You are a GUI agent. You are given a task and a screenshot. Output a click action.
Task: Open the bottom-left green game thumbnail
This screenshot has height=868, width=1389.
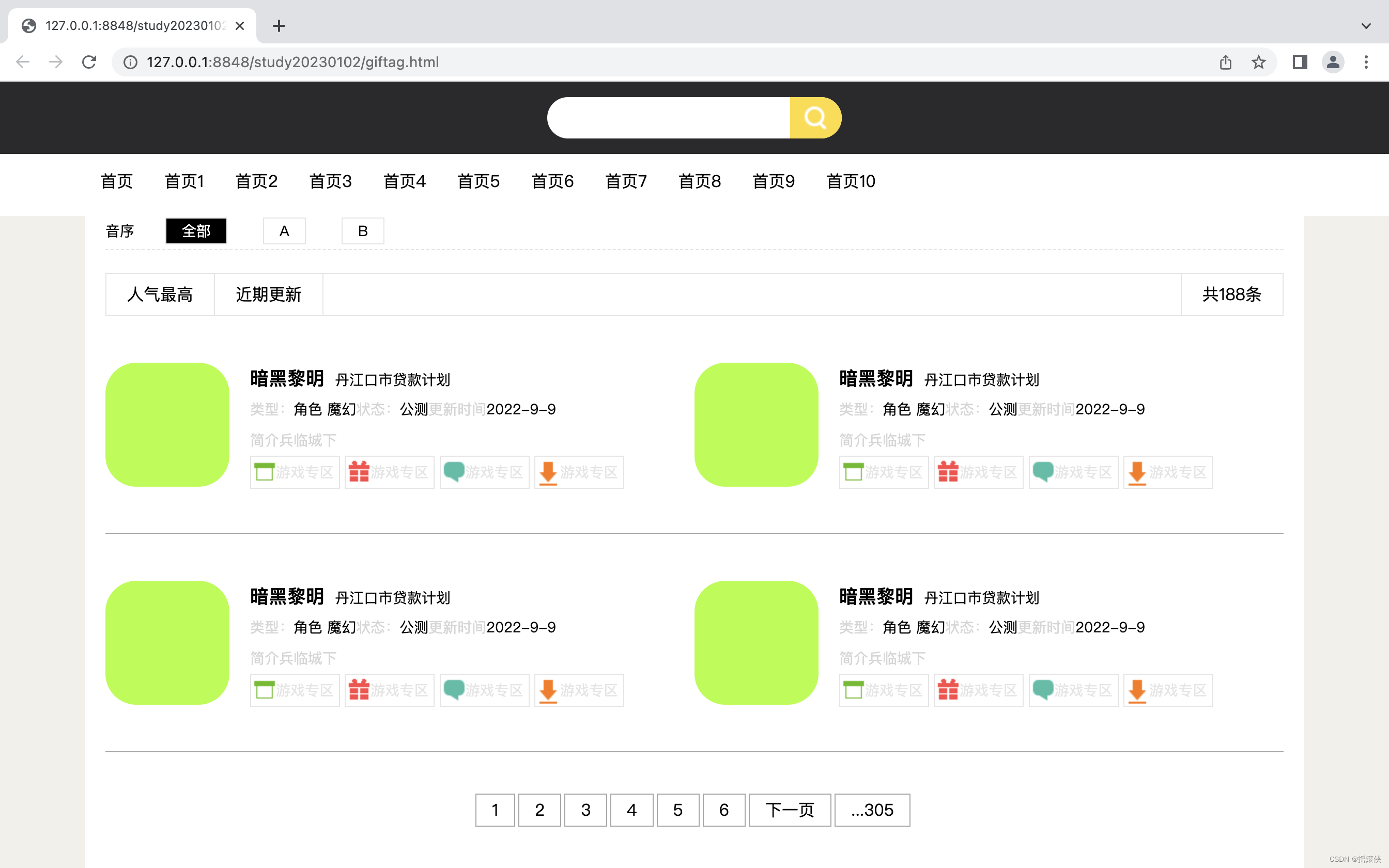167,643
